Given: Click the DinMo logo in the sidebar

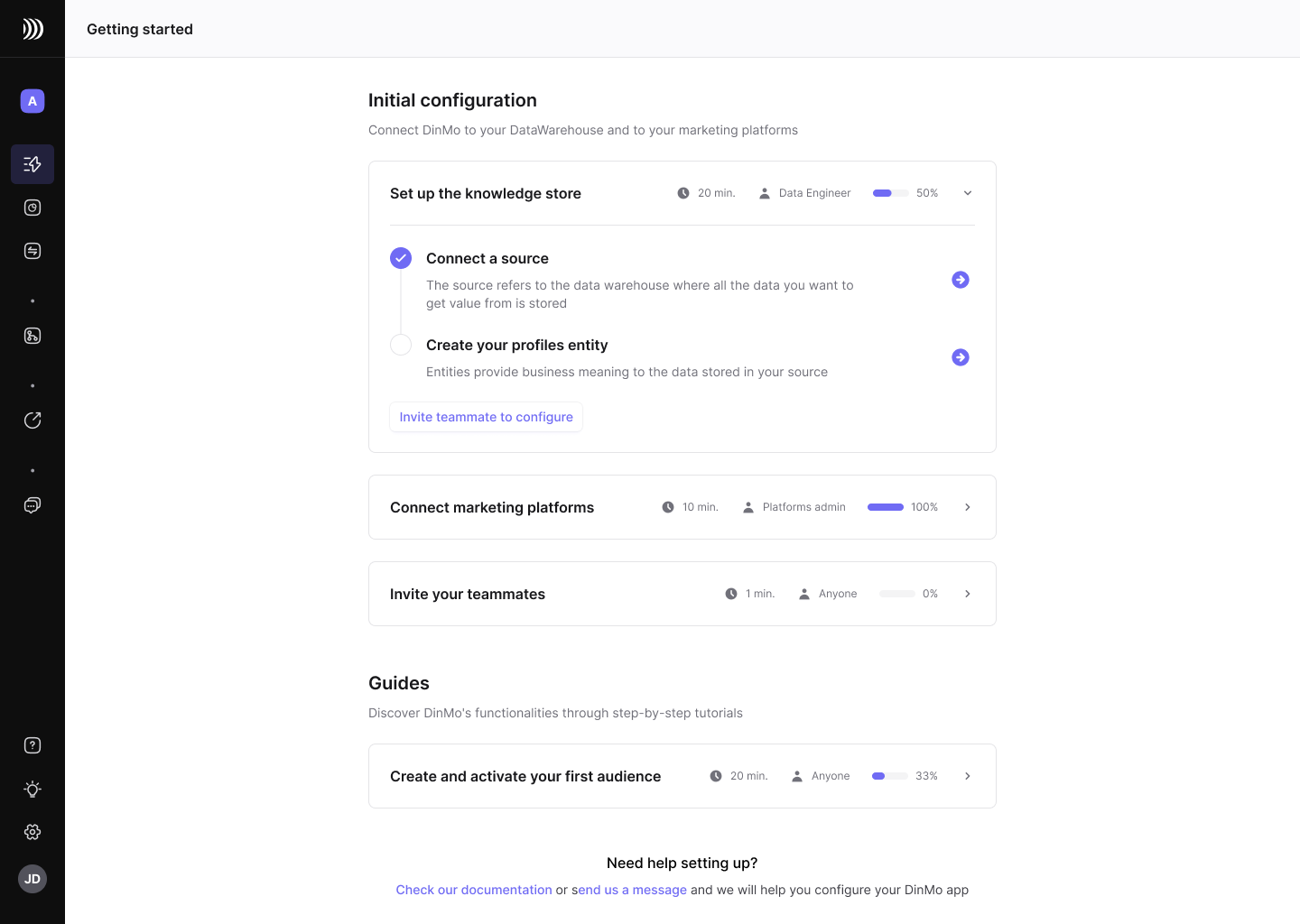Looking at the screenshot, I should point(32,29).
